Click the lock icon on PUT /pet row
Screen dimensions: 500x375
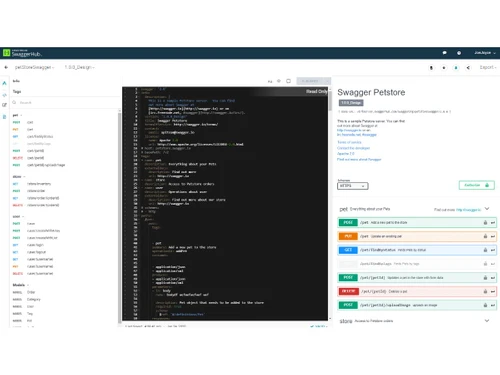[485, 236]
